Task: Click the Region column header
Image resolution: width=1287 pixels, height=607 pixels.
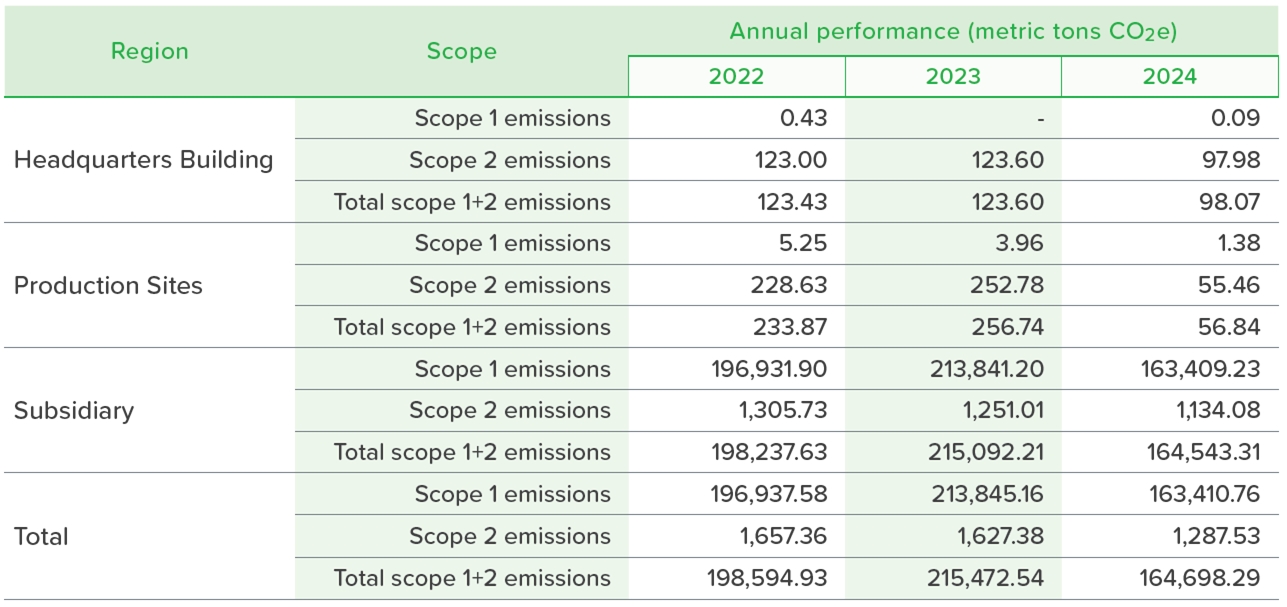Action: tap(149, 51)
